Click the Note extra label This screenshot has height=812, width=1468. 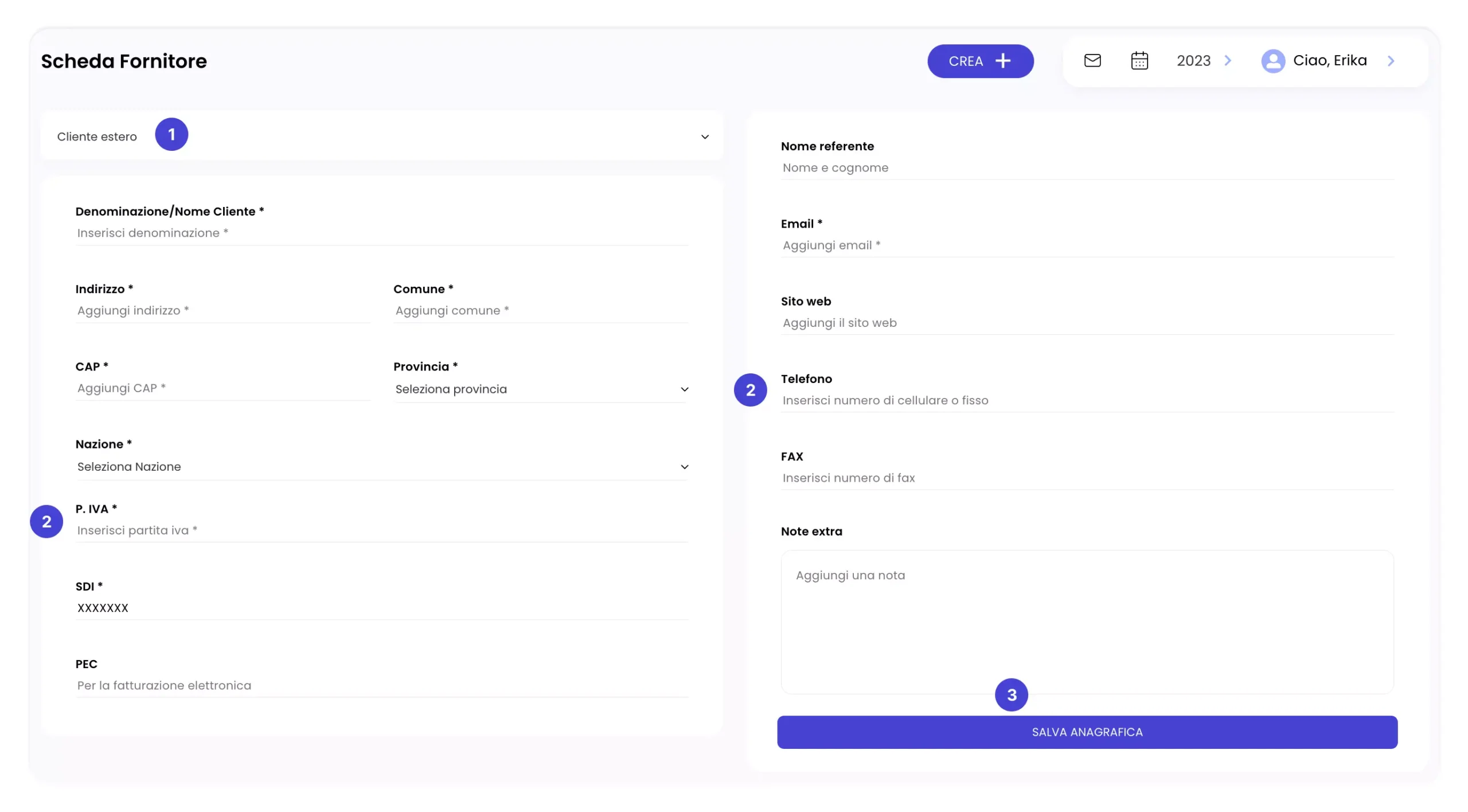pos(811,531)
